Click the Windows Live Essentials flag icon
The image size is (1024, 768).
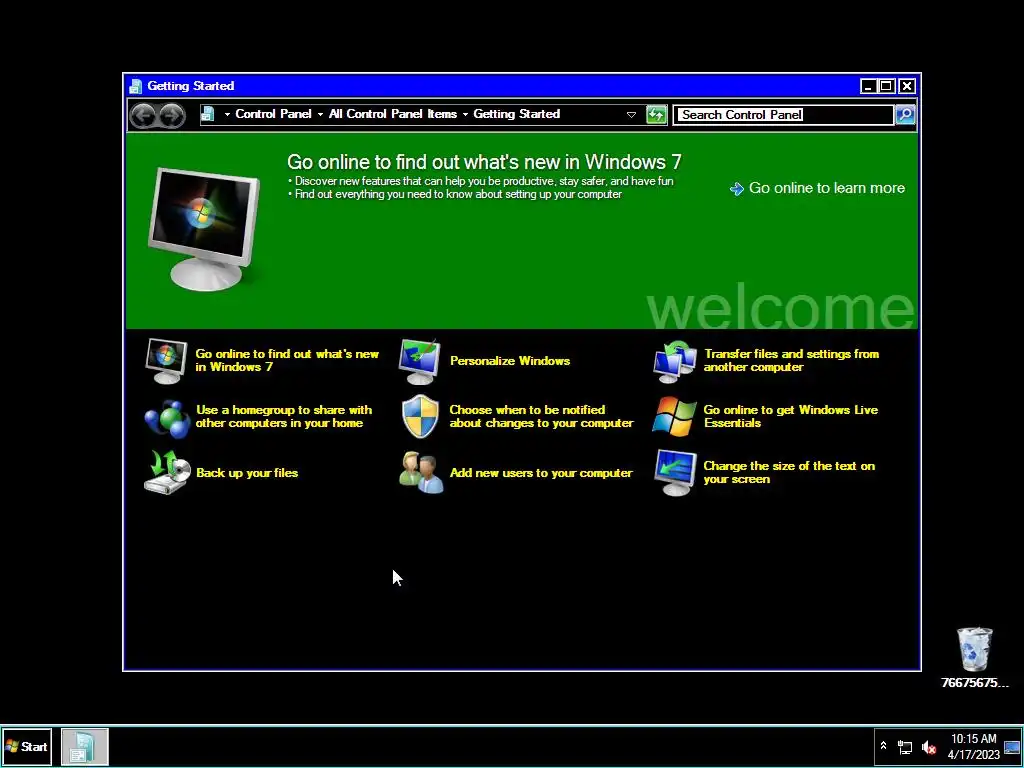(674, 417)
